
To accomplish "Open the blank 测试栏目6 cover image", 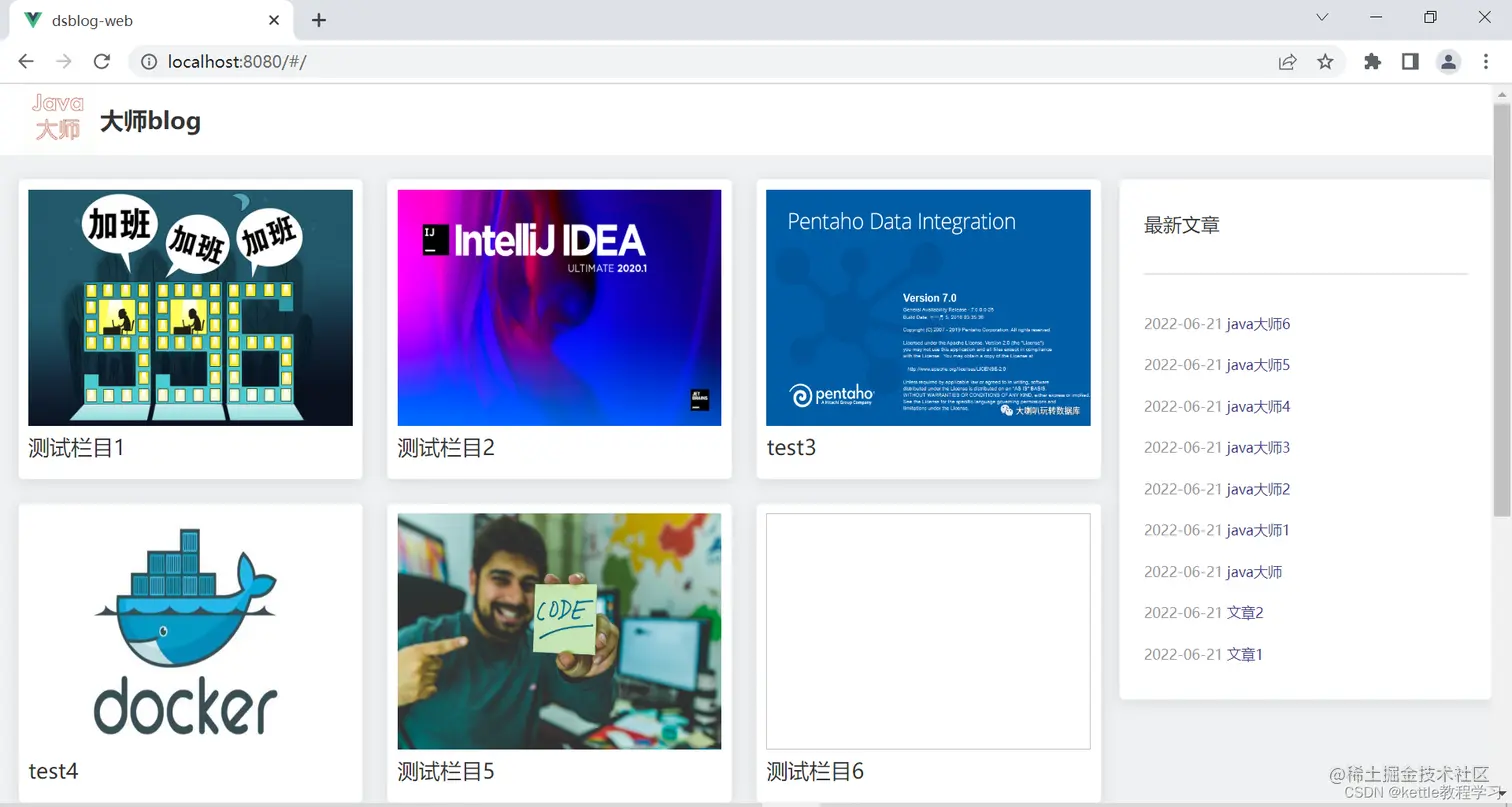I will [x=928, y=631].
